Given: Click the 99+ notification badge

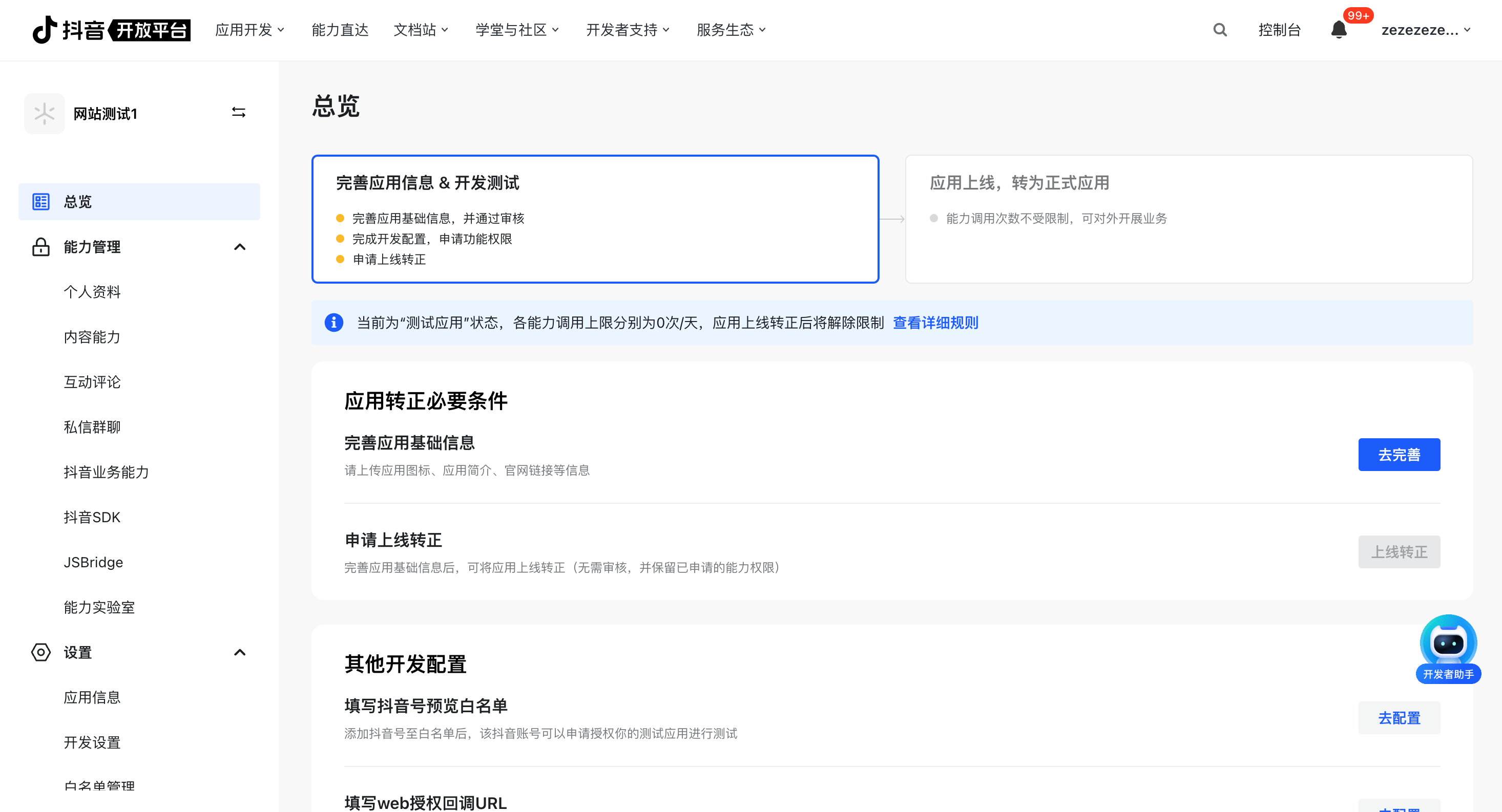Looking at the screenshot, I should pos(1358,16).
